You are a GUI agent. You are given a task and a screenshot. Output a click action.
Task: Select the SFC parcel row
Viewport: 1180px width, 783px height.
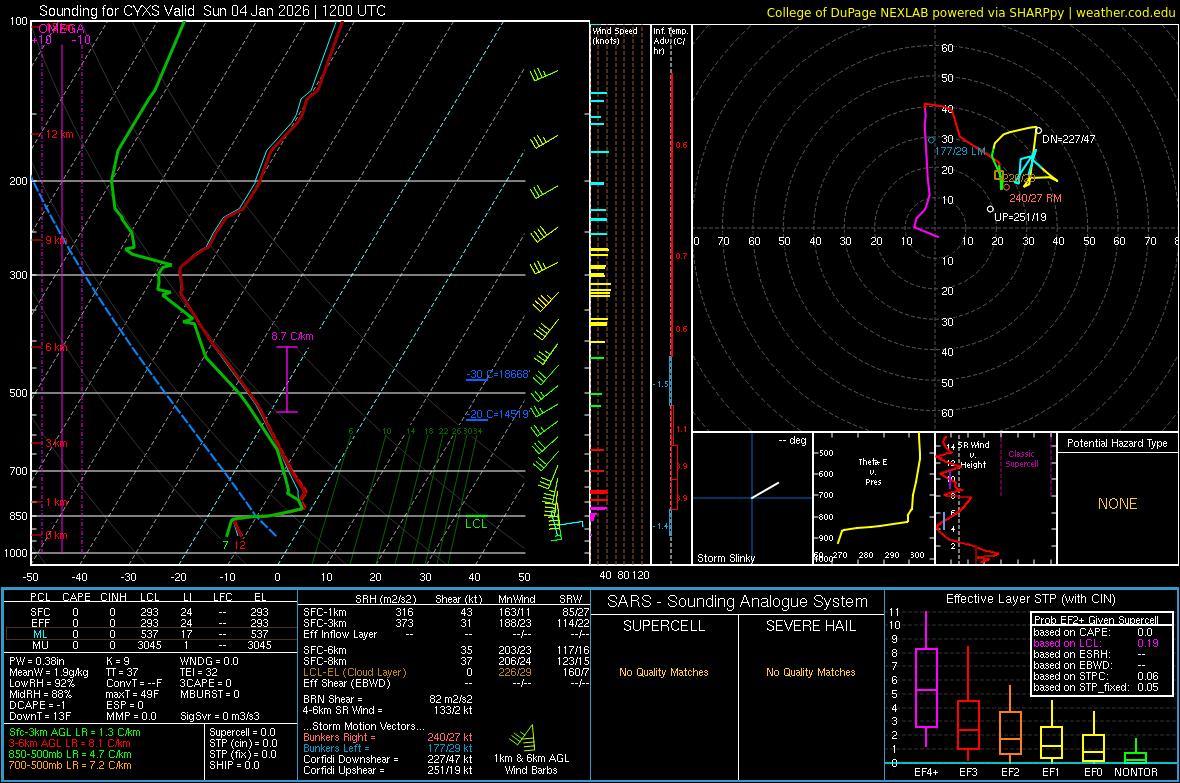[150, 612]
